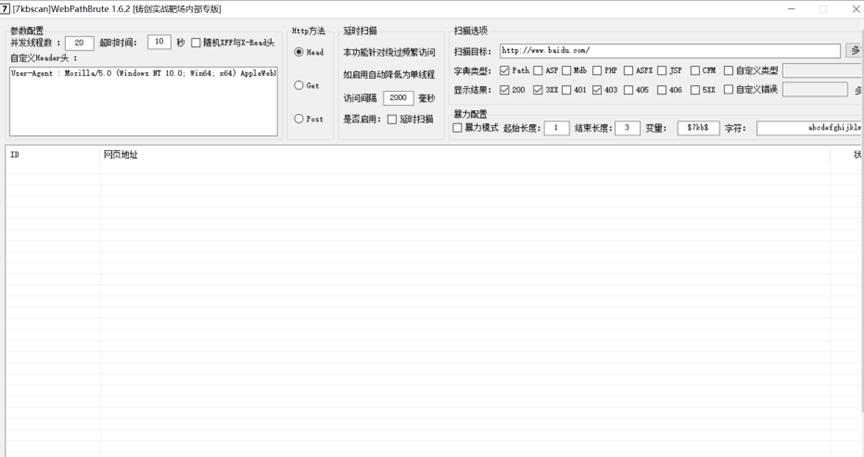Check the ASP dictionary type

point(538,71)
